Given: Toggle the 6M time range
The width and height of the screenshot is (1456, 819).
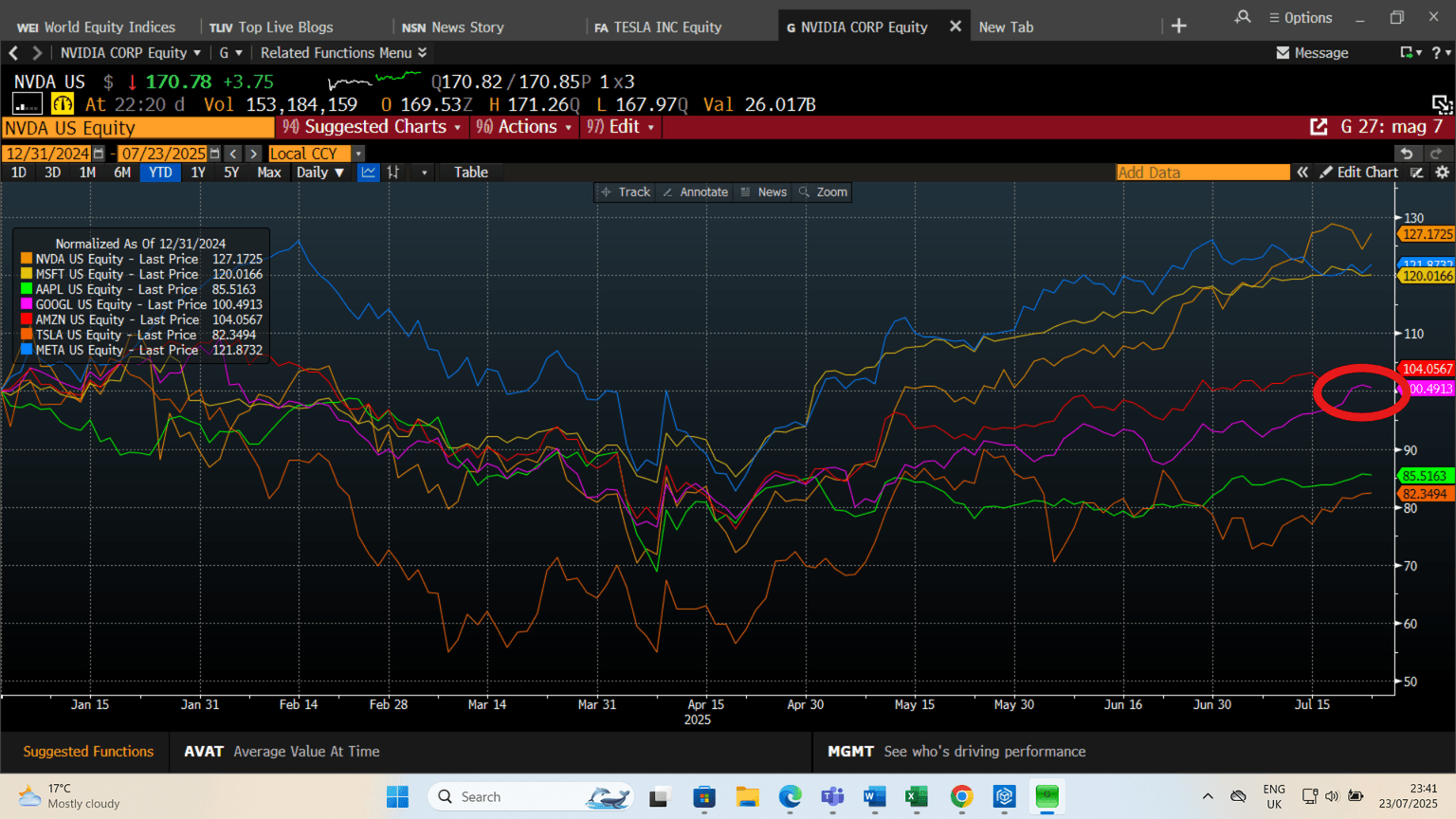Looking at the screenshot, I should tap(121, 173).
